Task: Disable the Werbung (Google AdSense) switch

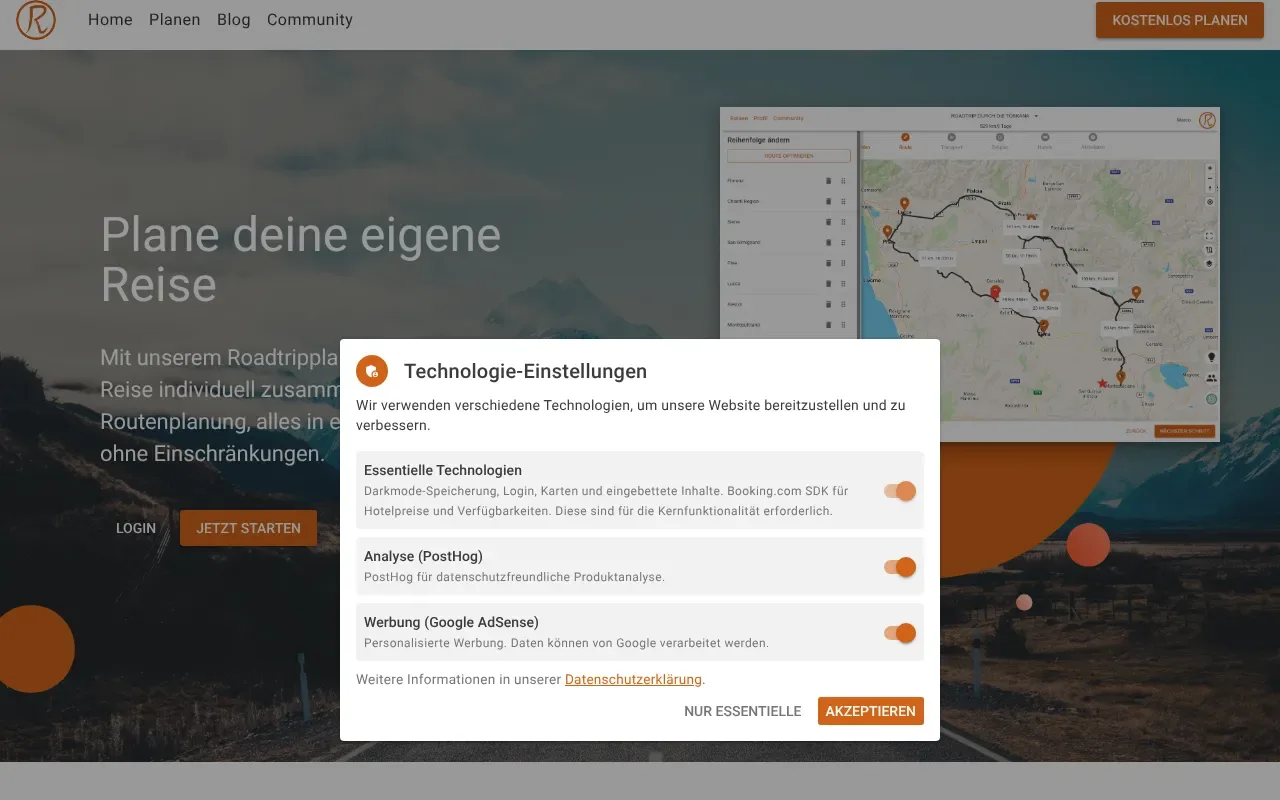Action: [x=901, y=632]
